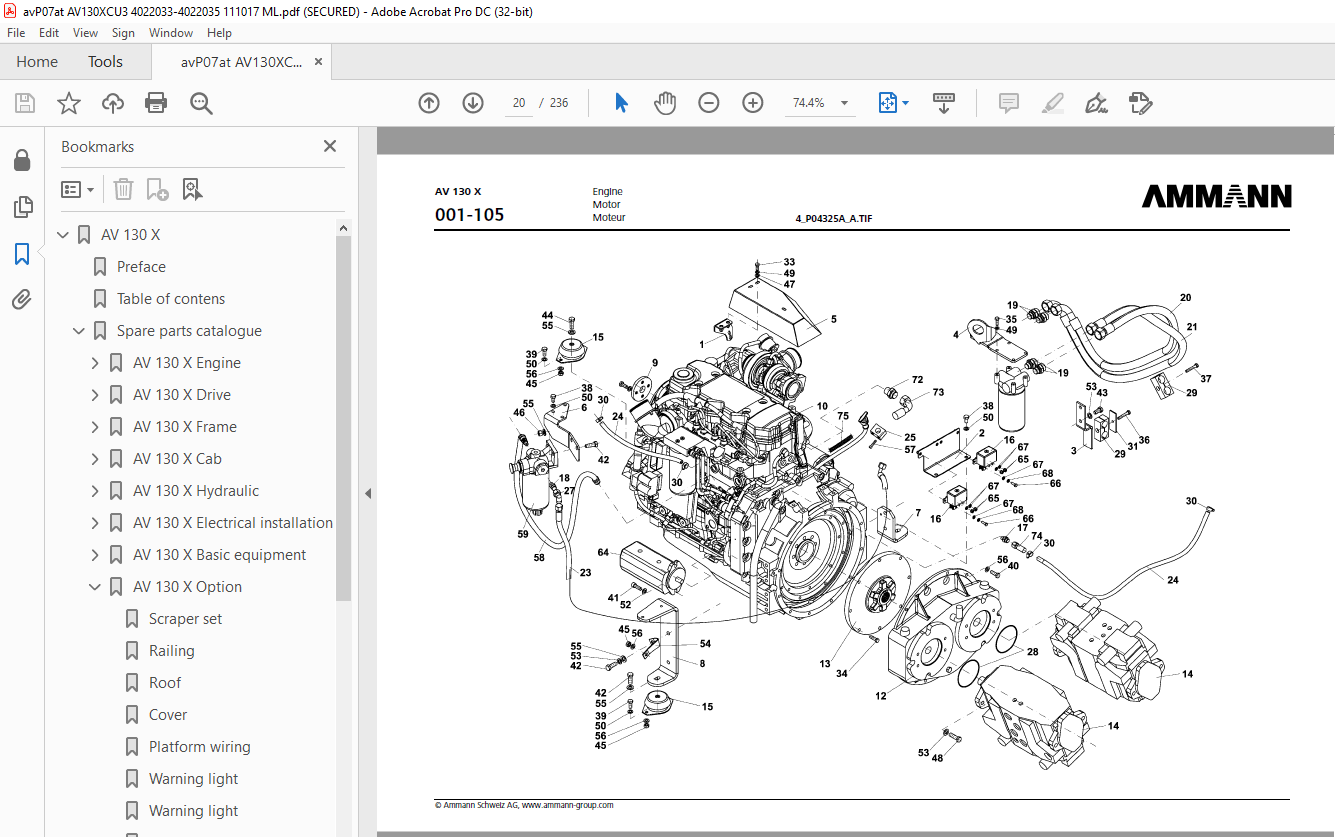Open the Sign menu
This screenshot has width=1335, height=837.
point(124,33)
